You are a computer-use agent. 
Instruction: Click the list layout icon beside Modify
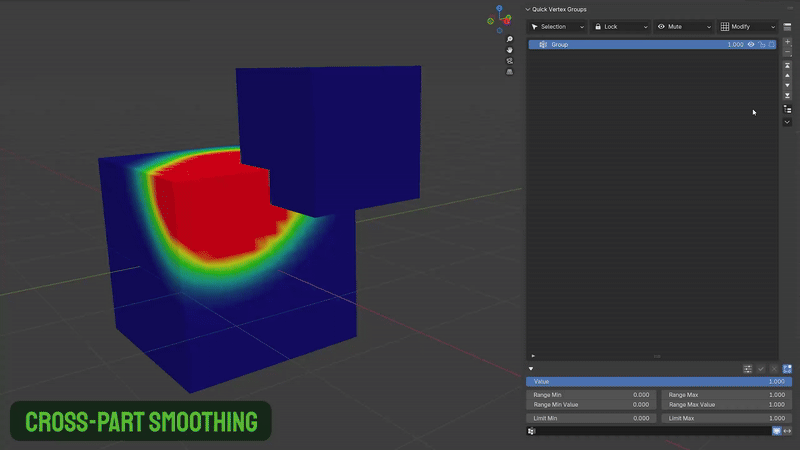(787, 27)
